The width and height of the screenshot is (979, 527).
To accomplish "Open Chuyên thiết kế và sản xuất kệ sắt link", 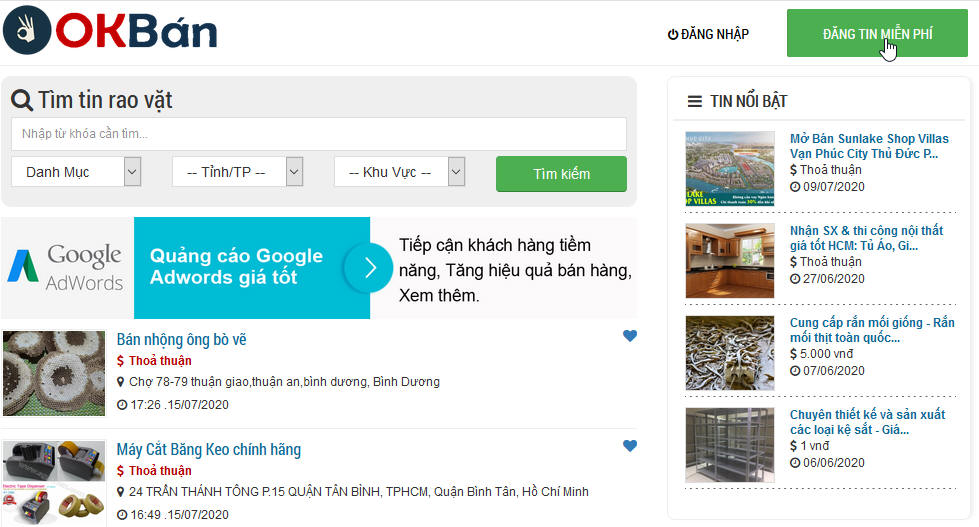I will [x=868, y=422].
